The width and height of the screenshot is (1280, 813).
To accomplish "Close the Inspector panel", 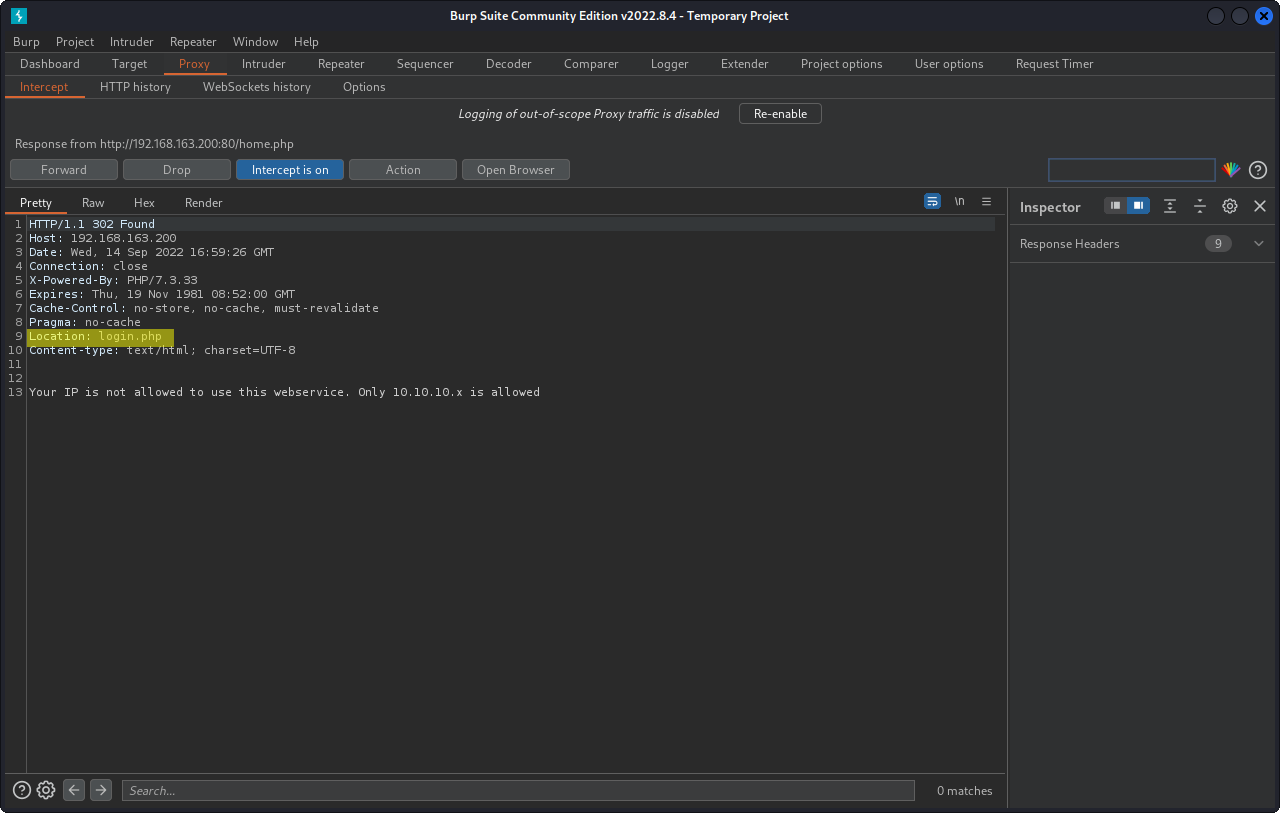I will point(1260,206).
